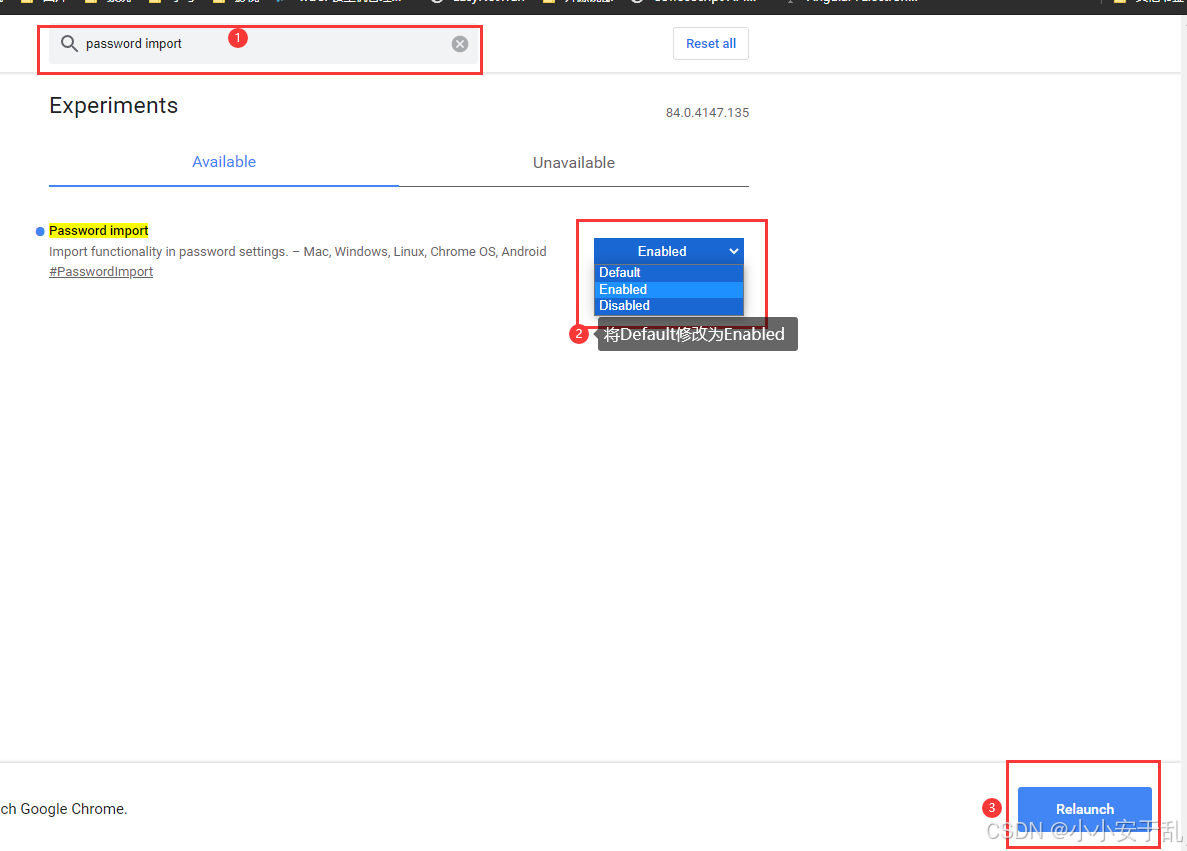The image size is (1187, 851).
Task: Focus the 'password import' search box
Action: [263, 44]
